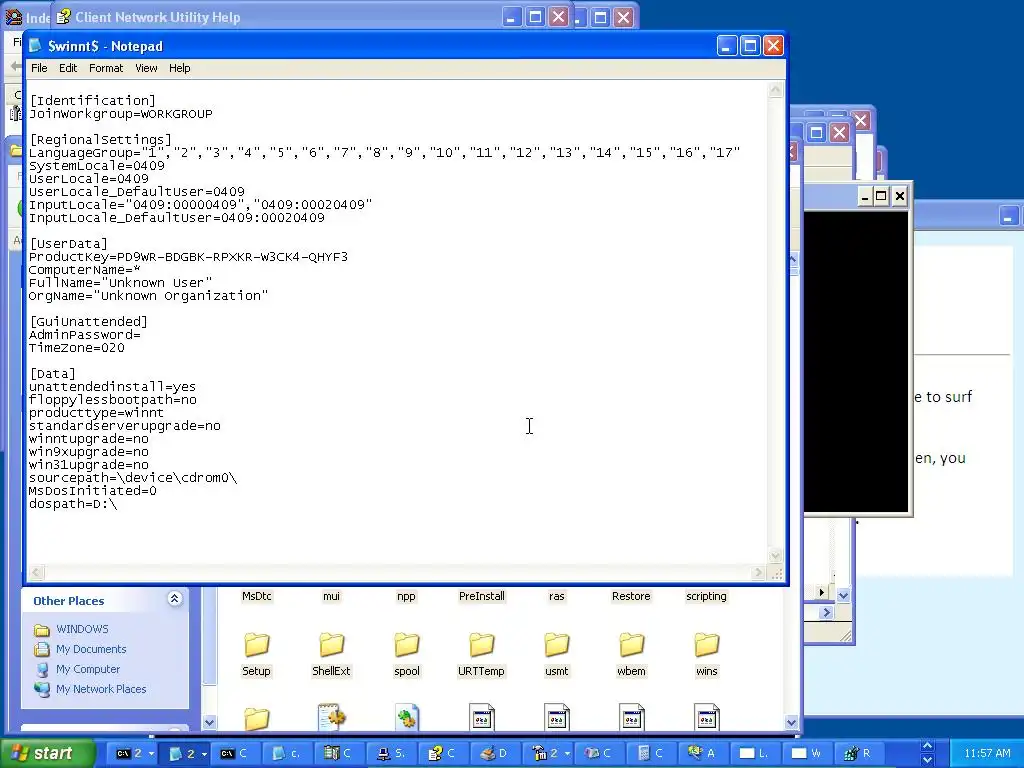Go to My Documents in Other Places

[91, 649]
